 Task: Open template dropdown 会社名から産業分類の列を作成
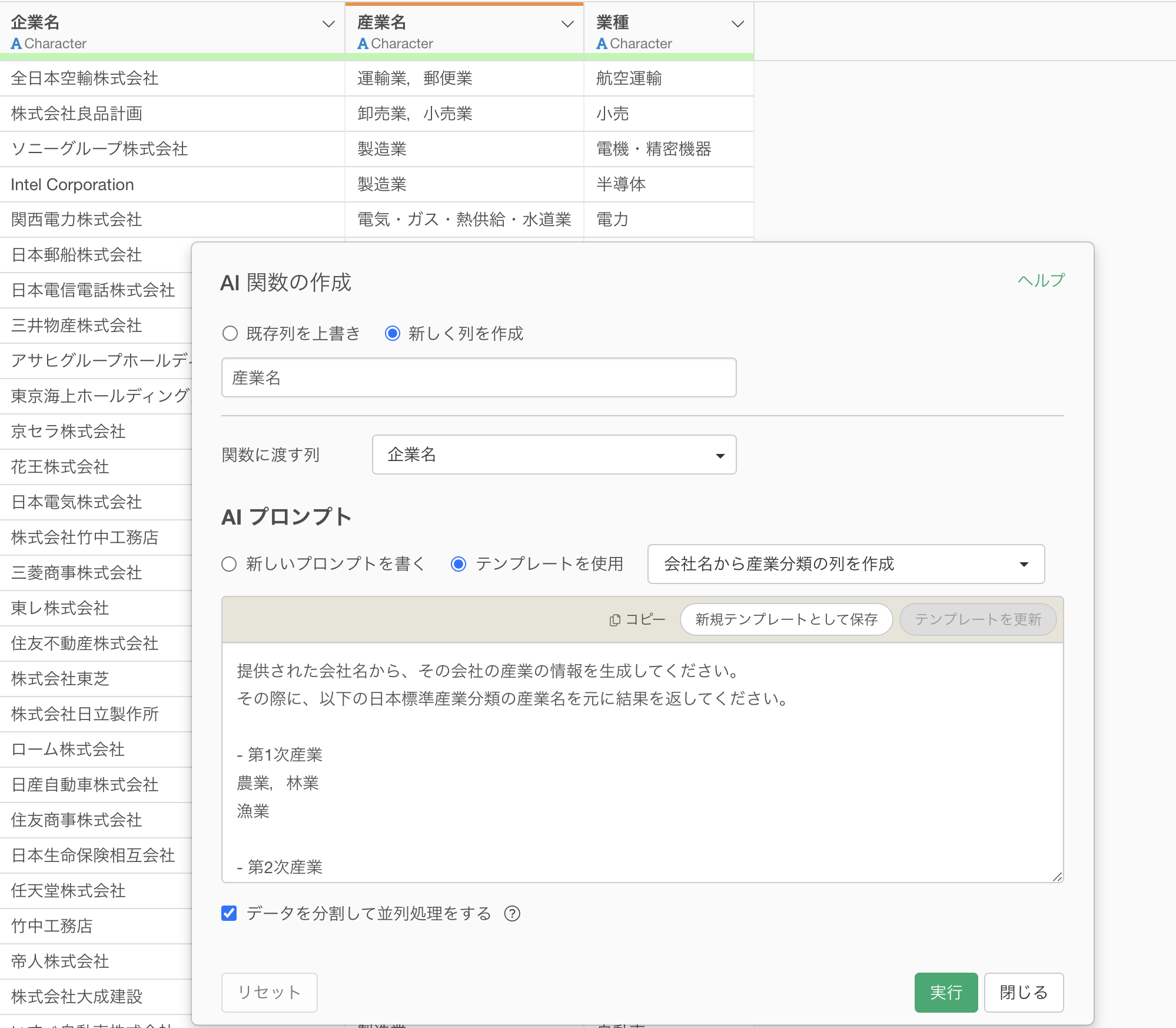(845, 564)
